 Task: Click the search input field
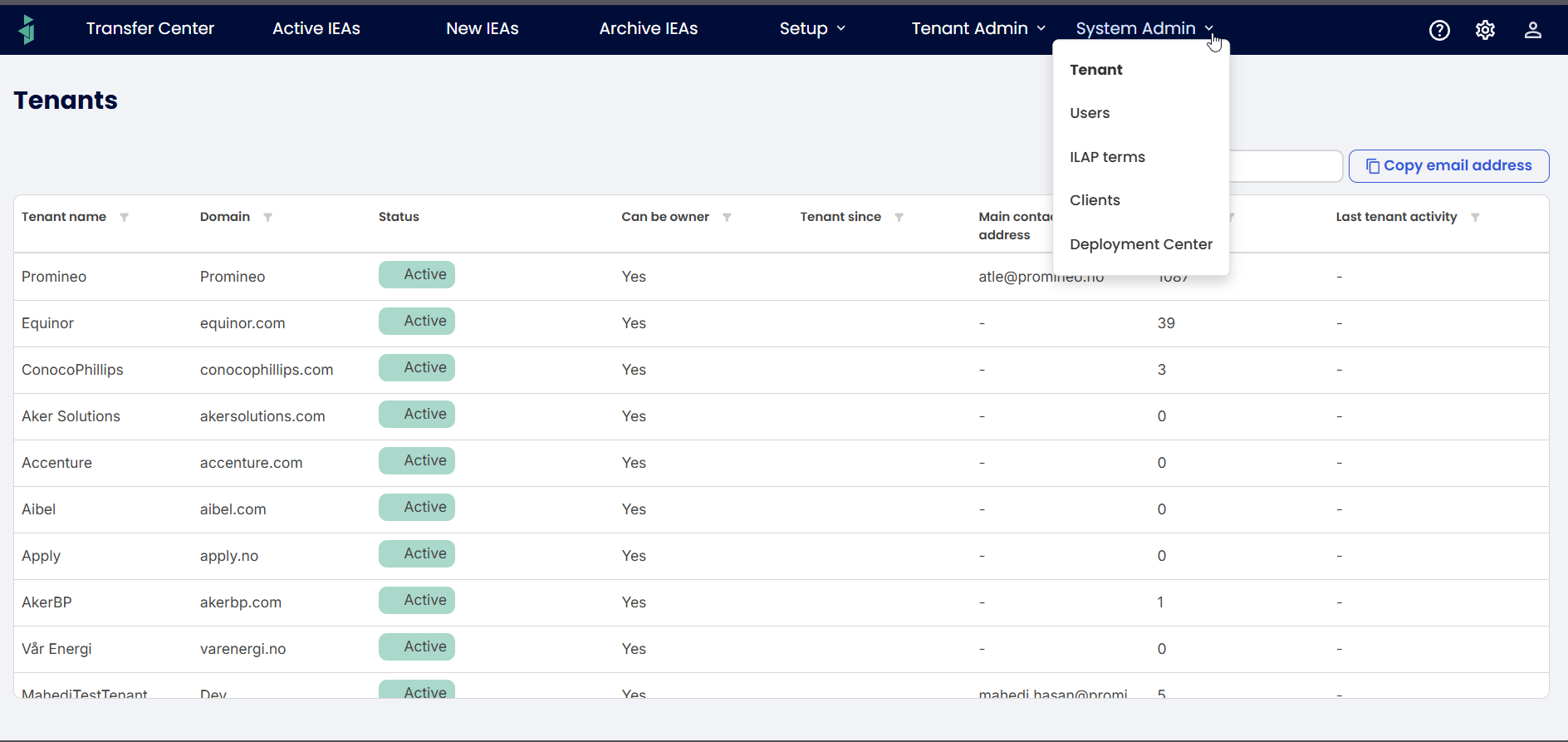[x=1286, y=166]
